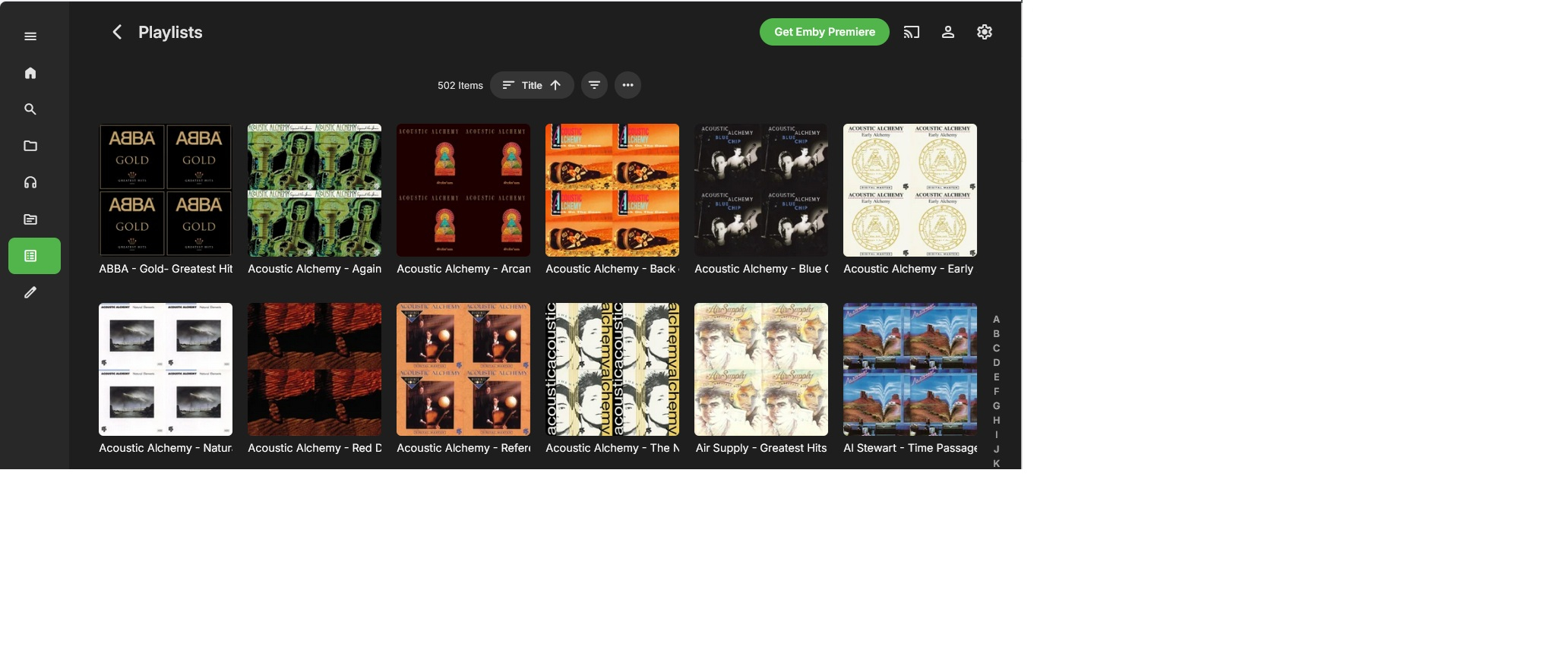The width and height of the screenshot is (1568, 656).
Task: Click the 'Acoustic Alchemy - Early' title
Action: [909, 269]
